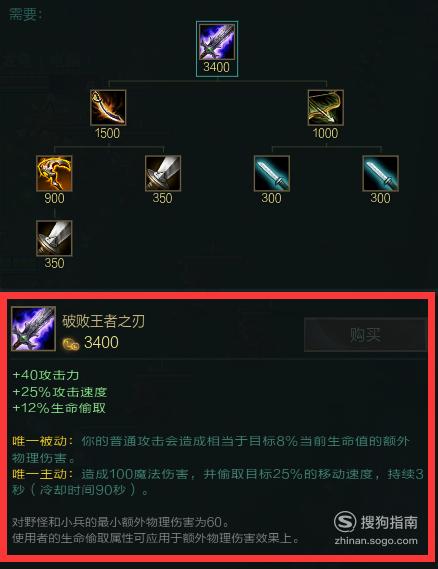Viewport: 438px width, 569px height.
Task: Click the 需要 header label at top
Action: click(25, 15)
